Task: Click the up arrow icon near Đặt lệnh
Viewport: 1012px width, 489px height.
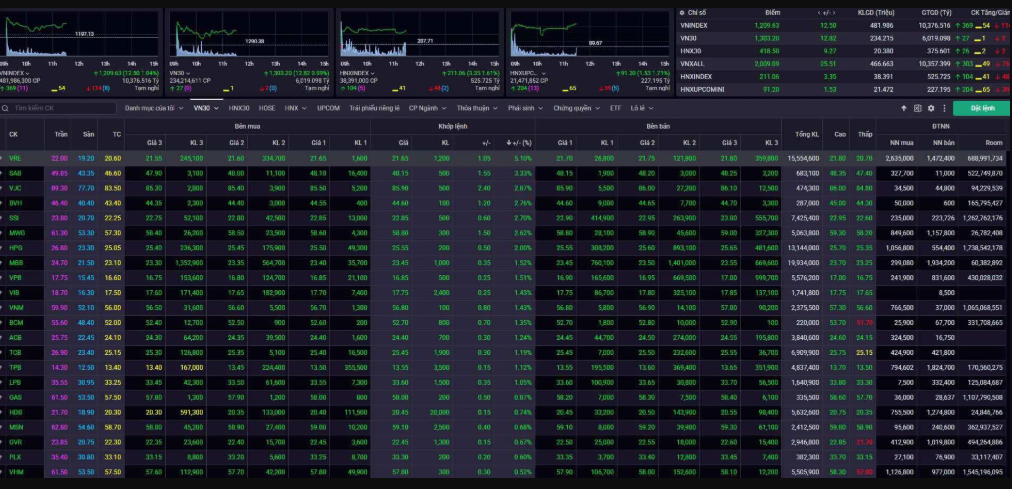Action: (904, 108)
